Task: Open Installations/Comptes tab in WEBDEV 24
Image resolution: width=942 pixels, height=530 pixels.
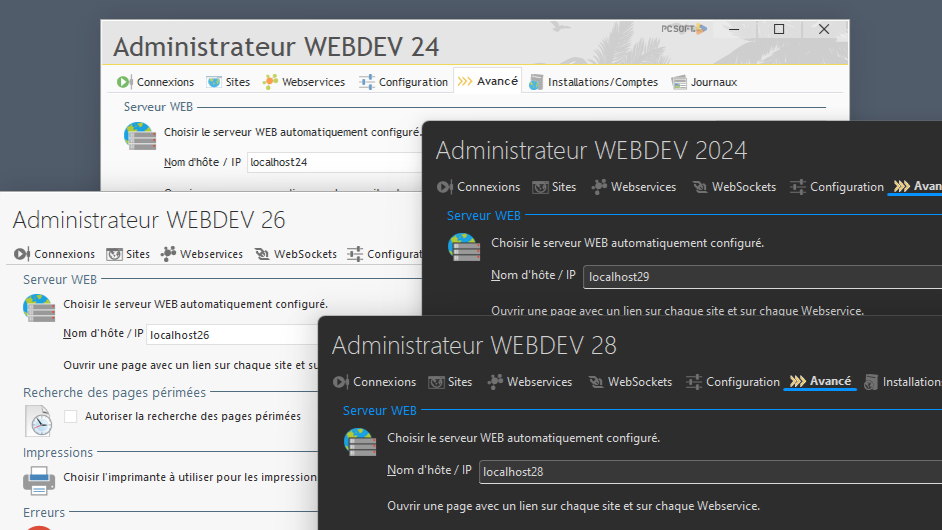Action: click(593, 82)
